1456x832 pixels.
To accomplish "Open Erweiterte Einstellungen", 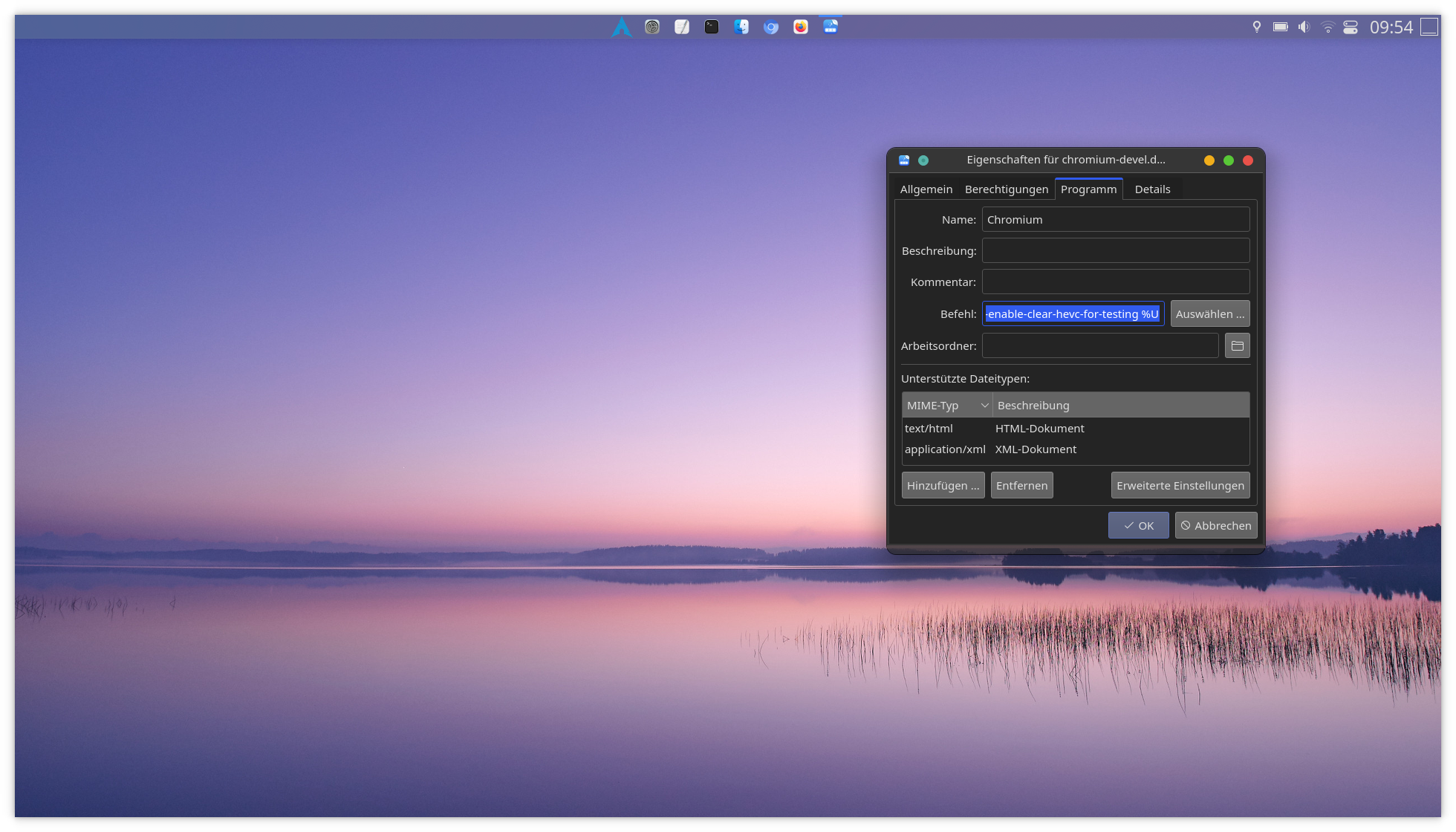I will [1180, 485].
